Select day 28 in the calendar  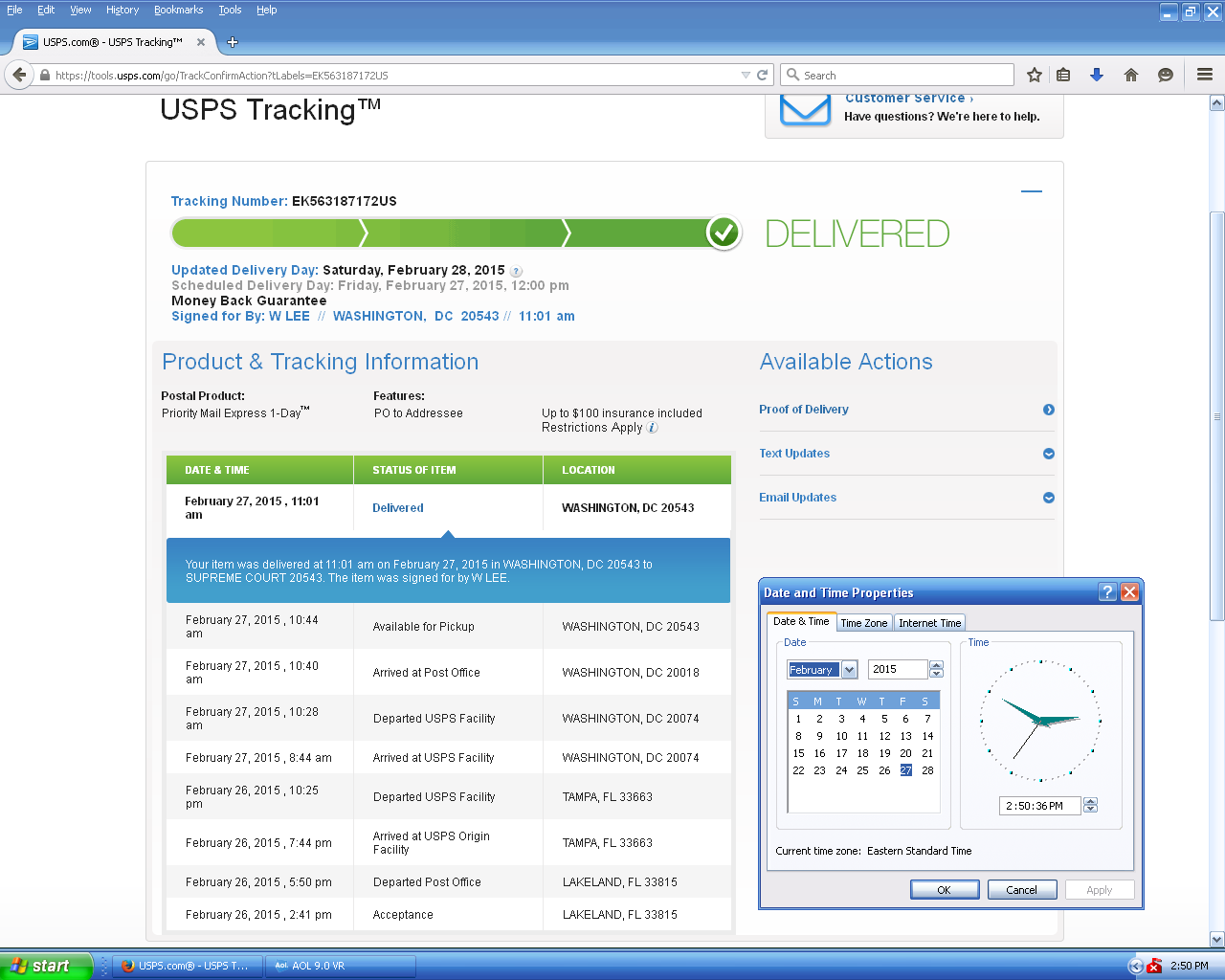pyautogui.click(x=927, y=770)
